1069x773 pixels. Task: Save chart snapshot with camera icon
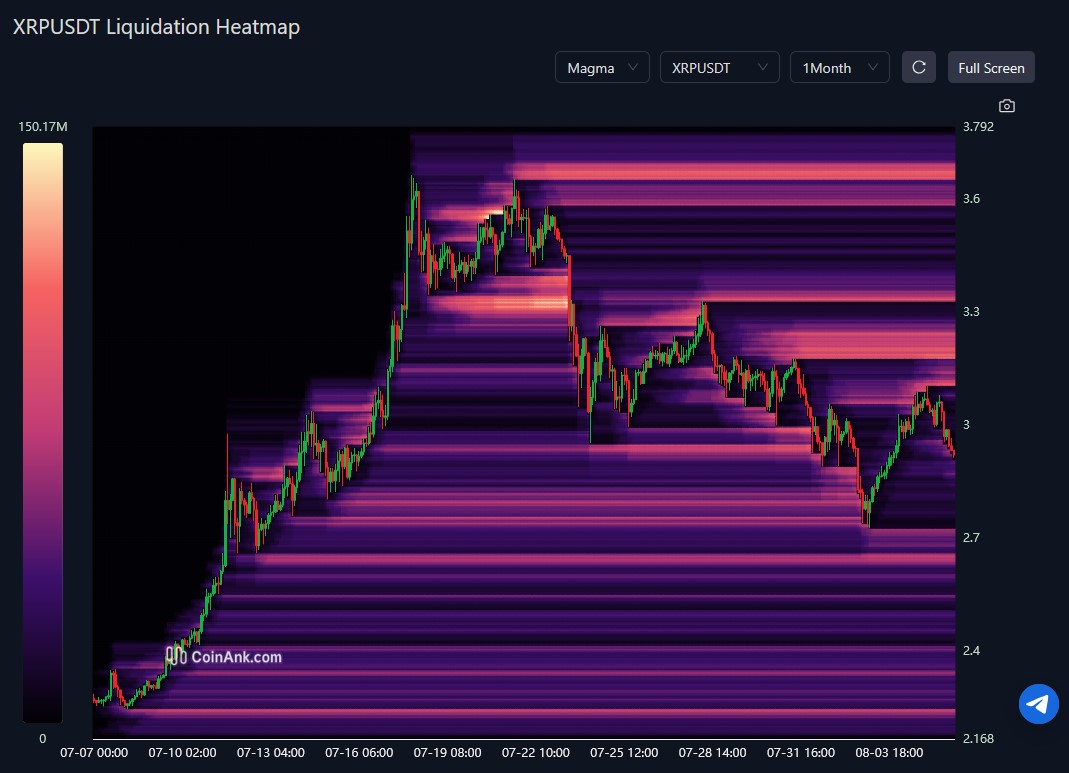[1006, 106]
